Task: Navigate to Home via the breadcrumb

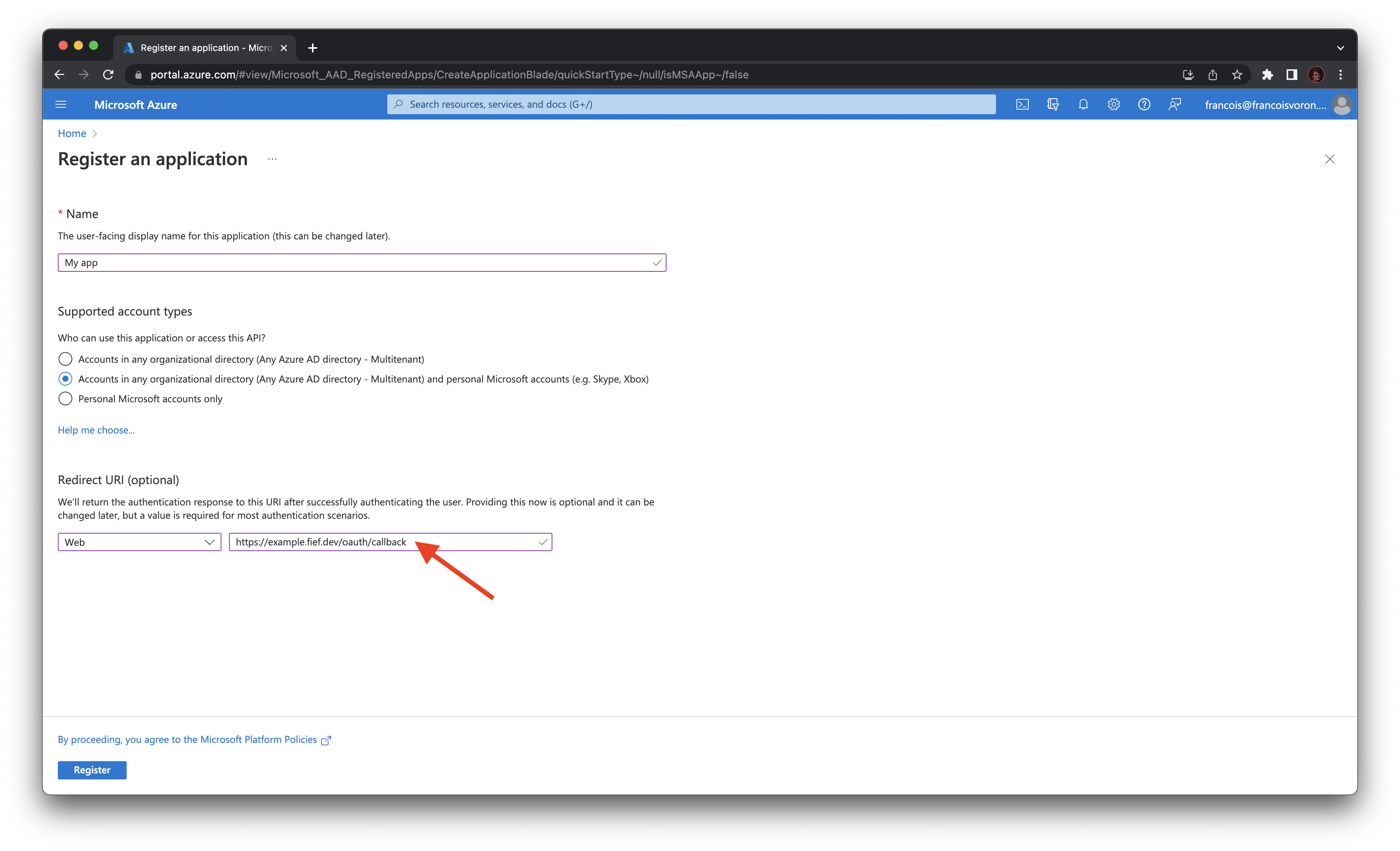Action: [x=72, y=133]
